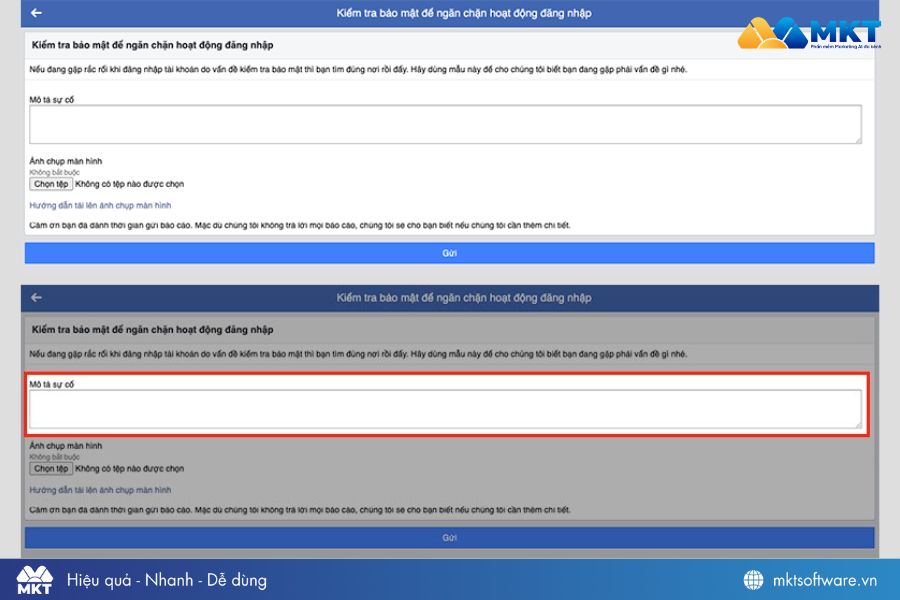Click 'Chọn tệp' button in the upper form

coord(51,184)
